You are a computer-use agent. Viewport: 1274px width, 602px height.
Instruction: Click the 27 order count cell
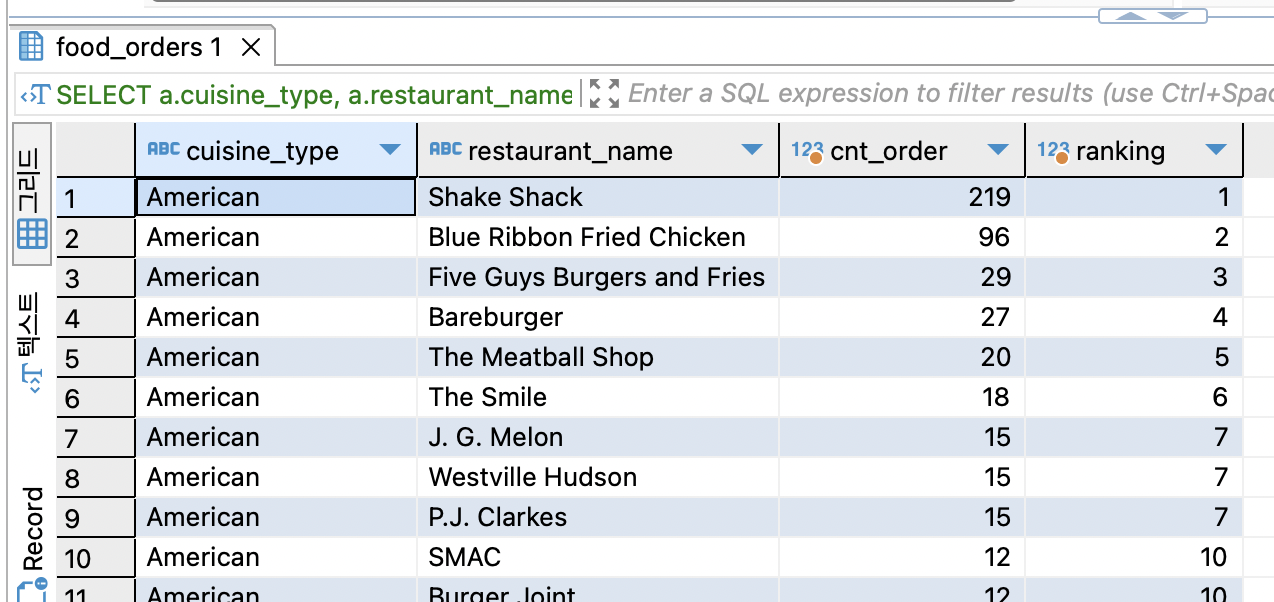coord(902,317)
